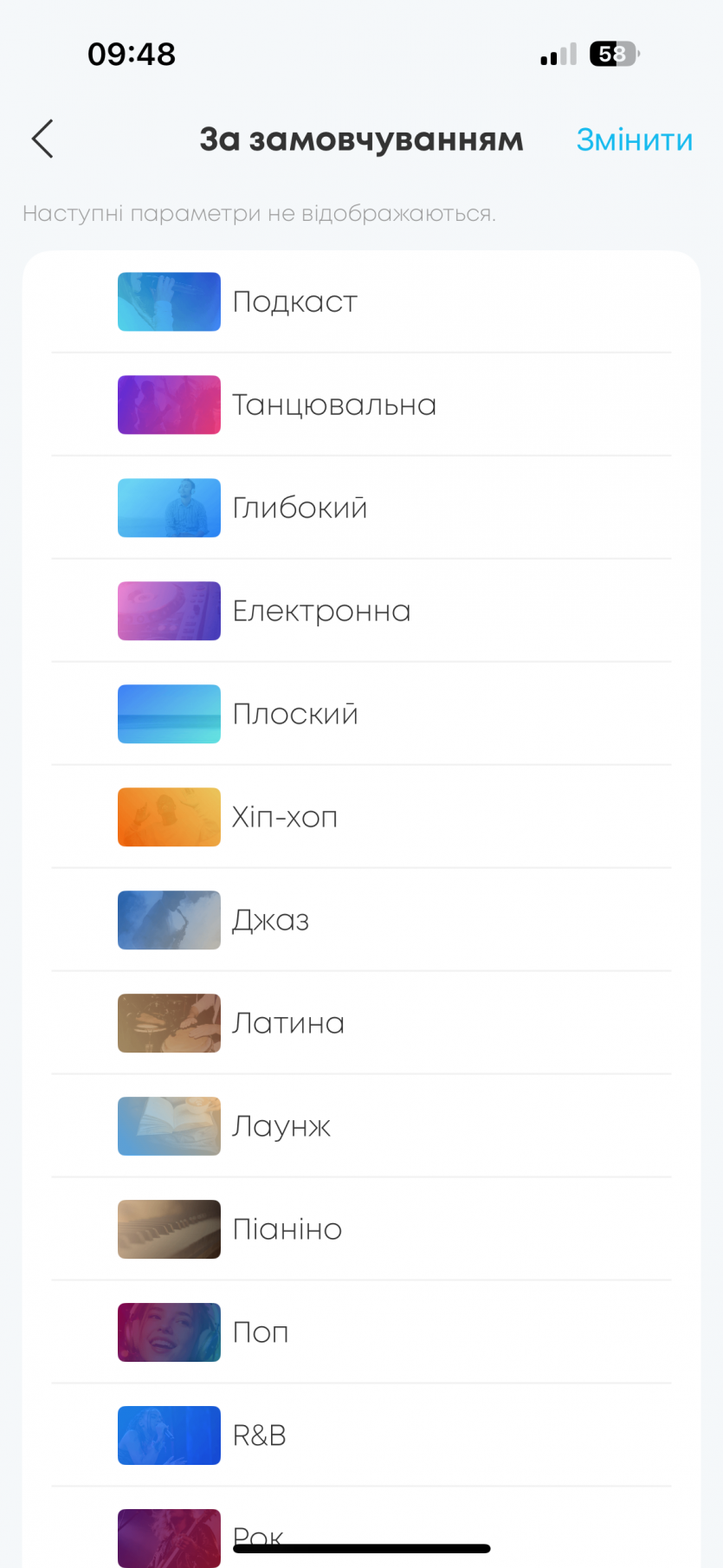Select the Подкаст preset thumbnail
Viewport: 723px width, 1568px height.
tap(169, 301)
